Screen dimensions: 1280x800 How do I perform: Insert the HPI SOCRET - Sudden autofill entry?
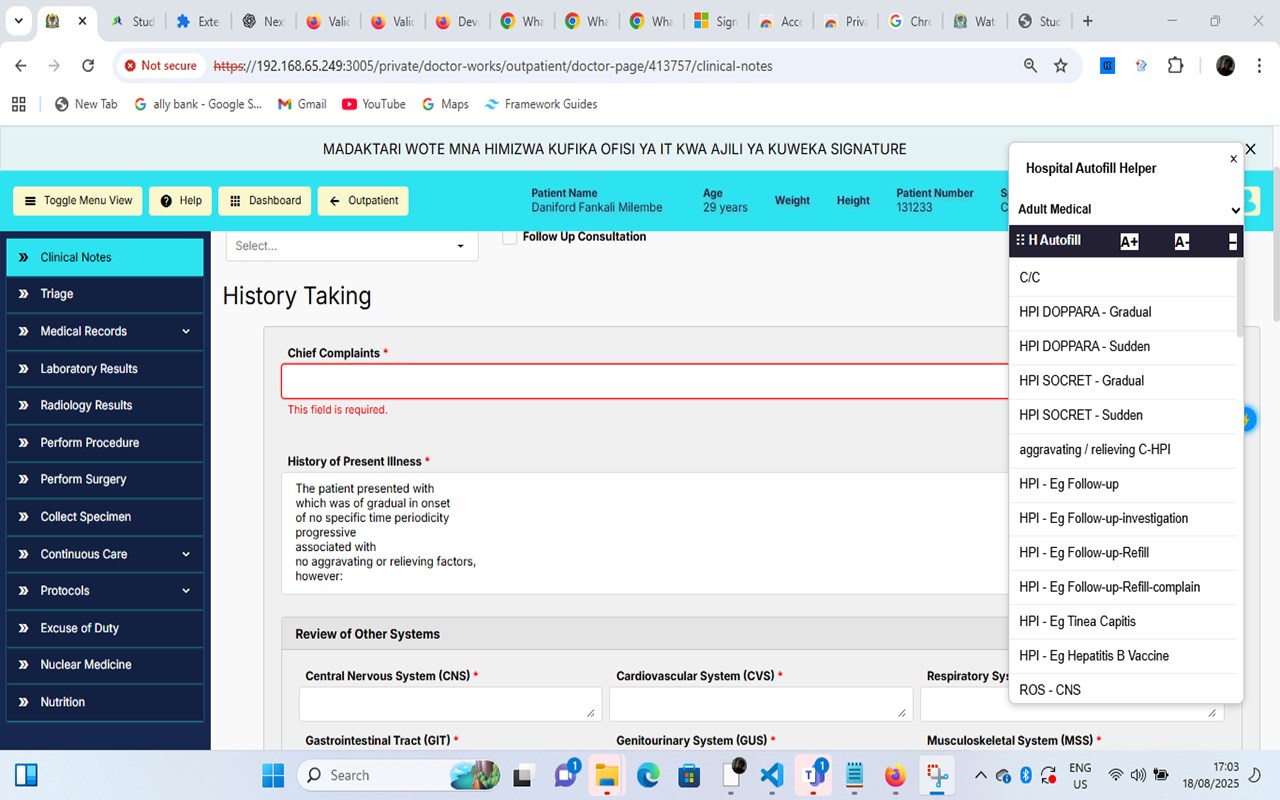[x=1081, y=415]
